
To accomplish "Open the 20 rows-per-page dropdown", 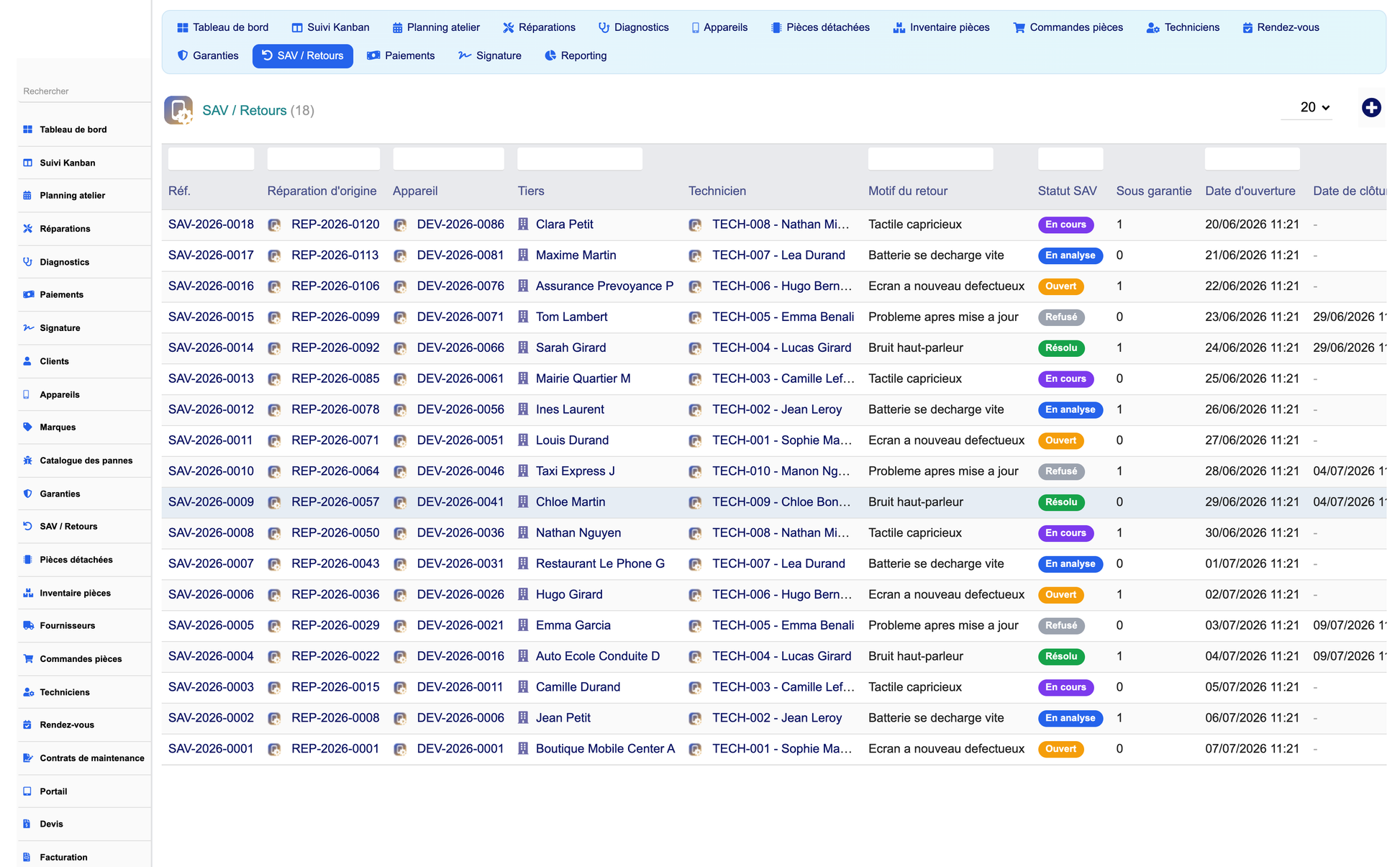I will [x=1315, y=107].
